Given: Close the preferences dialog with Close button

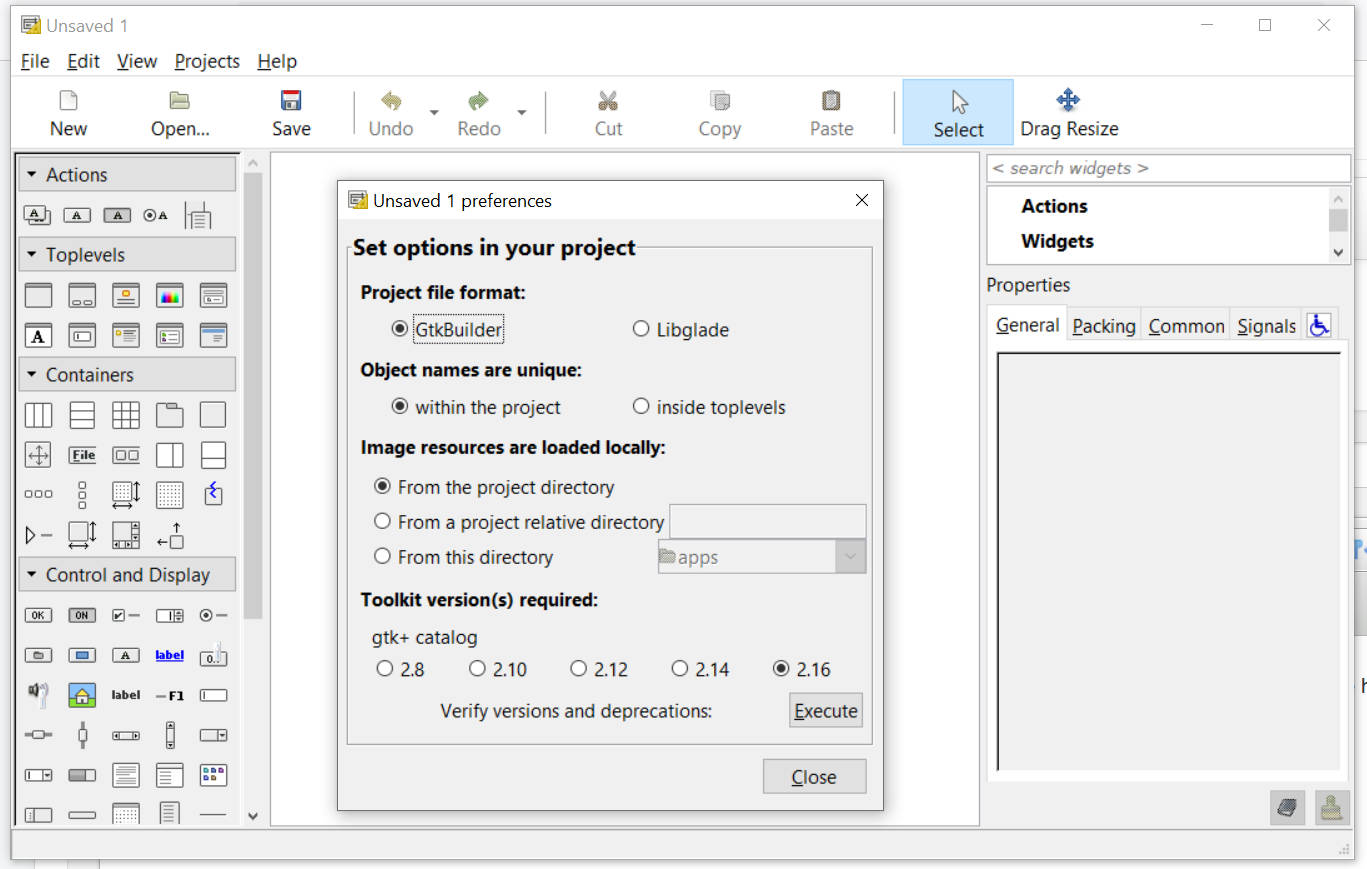Looking at the screenshot, I should (x=814, y=777).
